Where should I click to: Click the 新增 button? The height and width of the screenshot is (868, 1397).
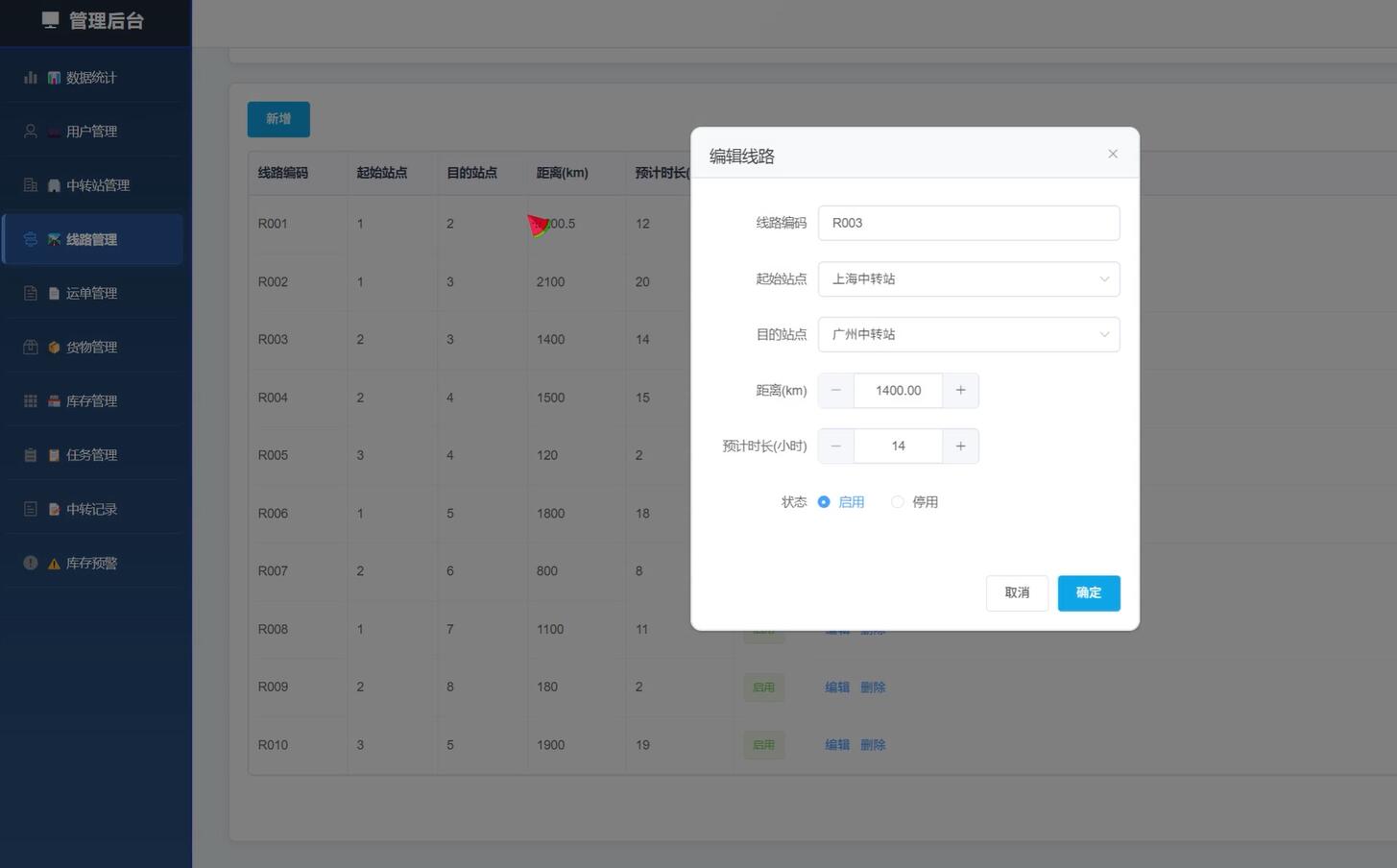point(278,119)
